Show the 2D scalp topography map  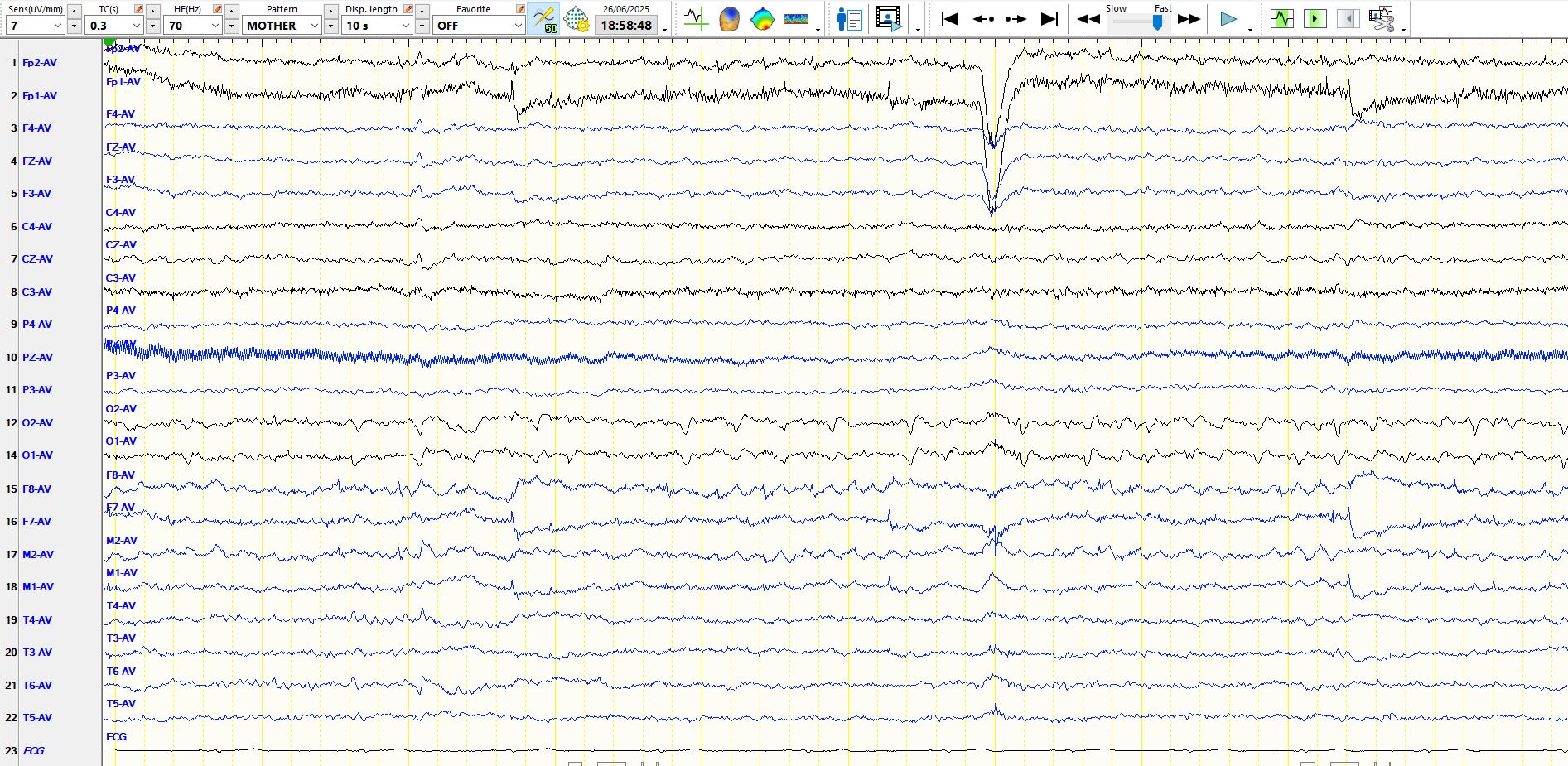[762, 19]
